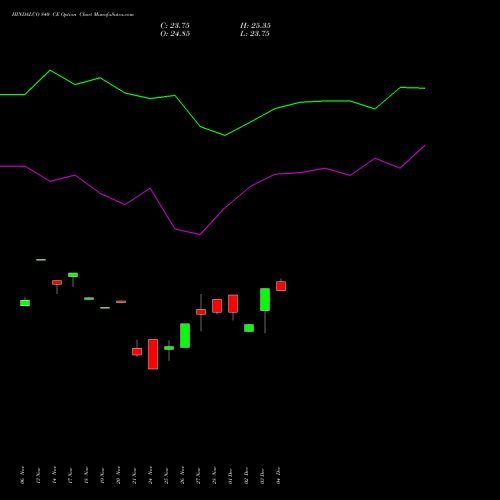
Task: Select the low value L: 23.75
Action: coord(255,34)
